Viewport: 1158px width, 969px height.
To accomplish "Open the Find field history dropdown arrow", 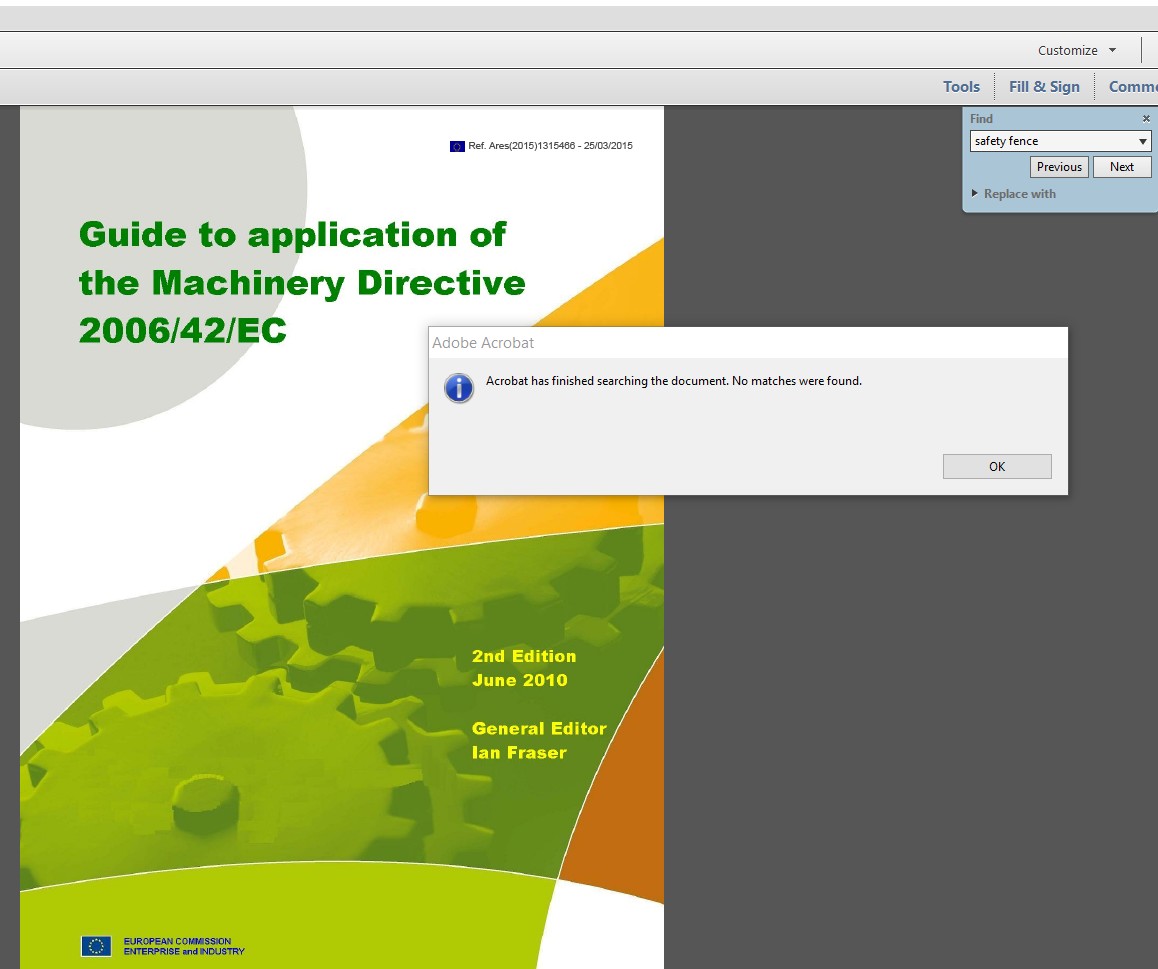I will point(1143,142).
